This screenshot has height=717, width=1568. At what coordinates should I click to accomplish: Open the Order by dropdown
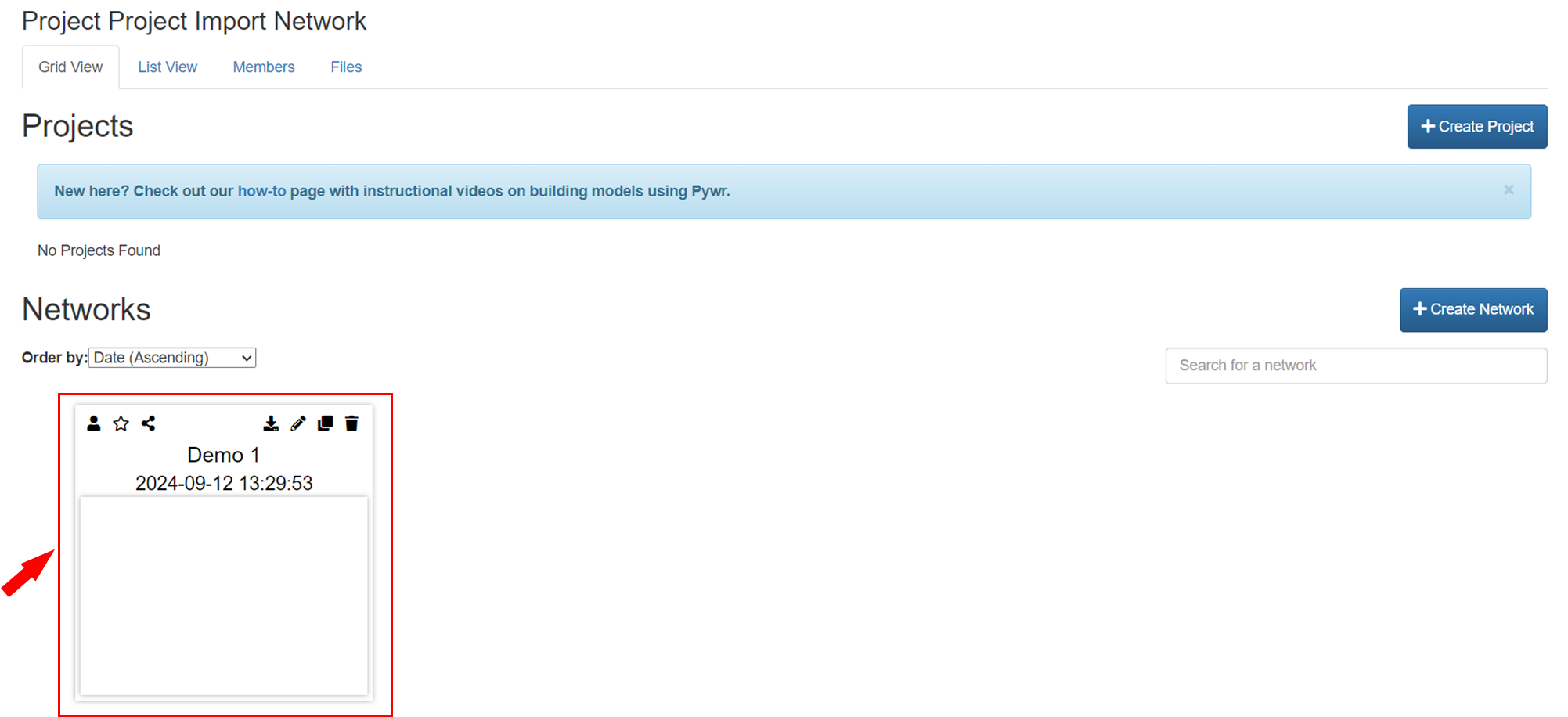[172, 358]
